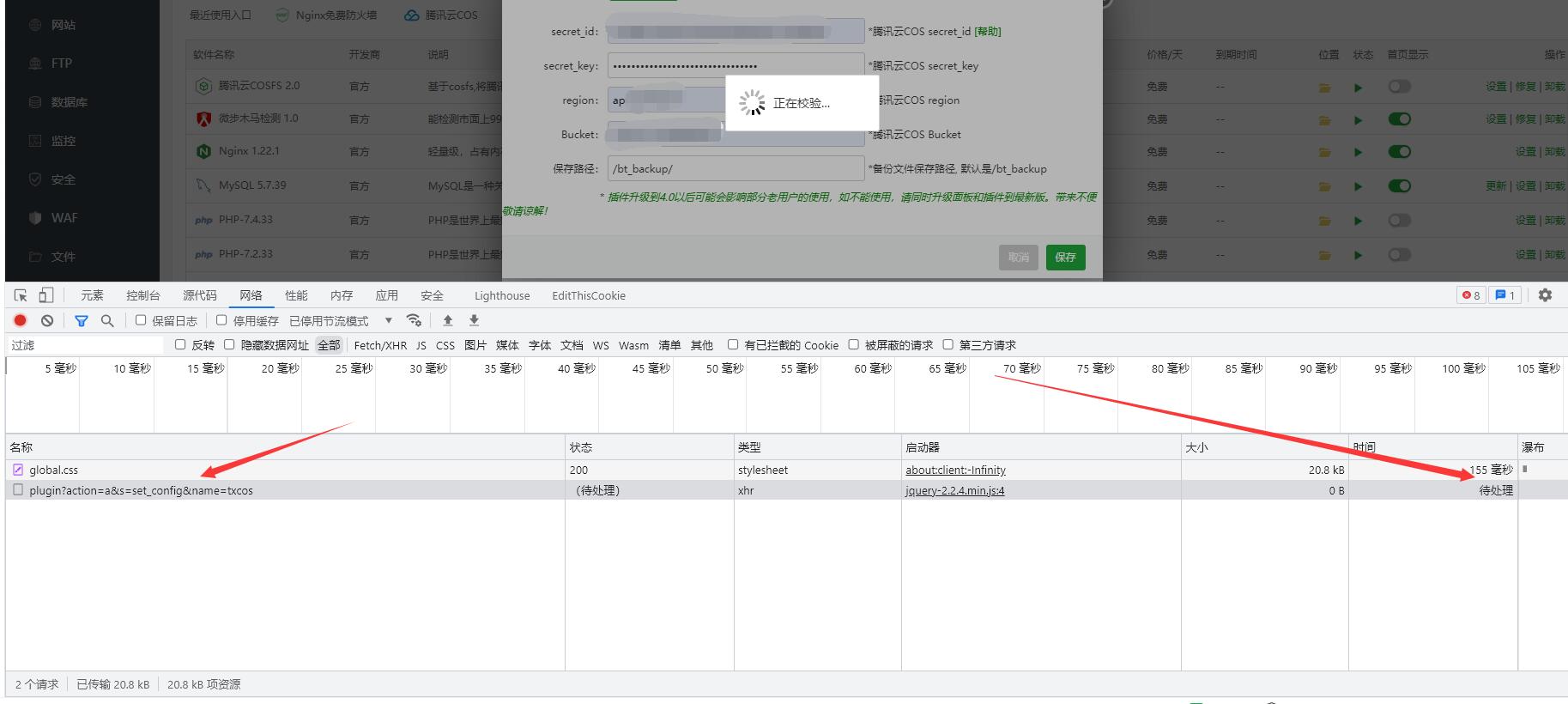Image resolution: width=1568 pixels, height=704 pixels.
Task: Click the 腾讯云COS cloud icon shortcut
Action: tap(412, 15)
